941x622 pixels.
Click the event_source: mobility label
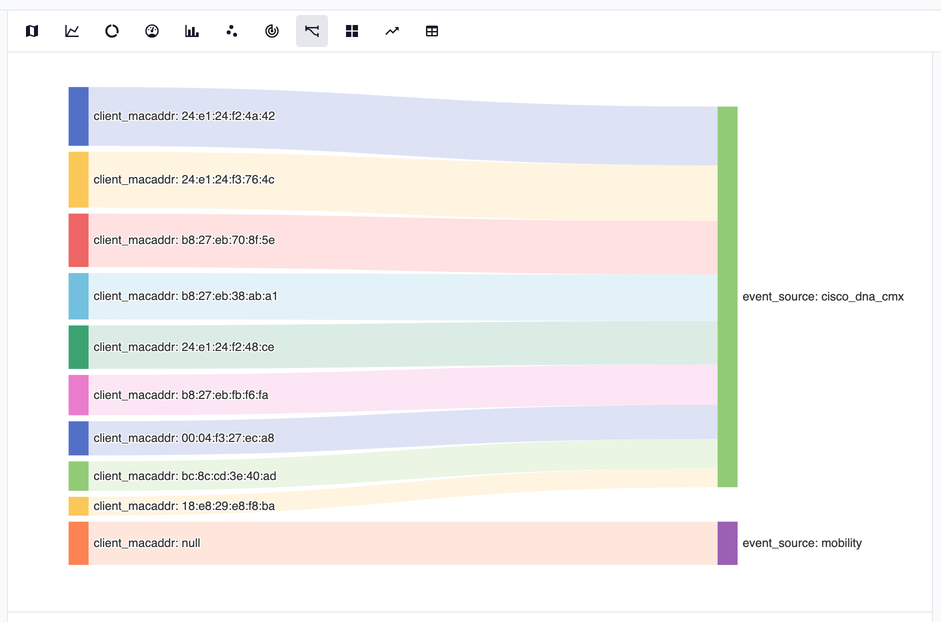(802, 543)
